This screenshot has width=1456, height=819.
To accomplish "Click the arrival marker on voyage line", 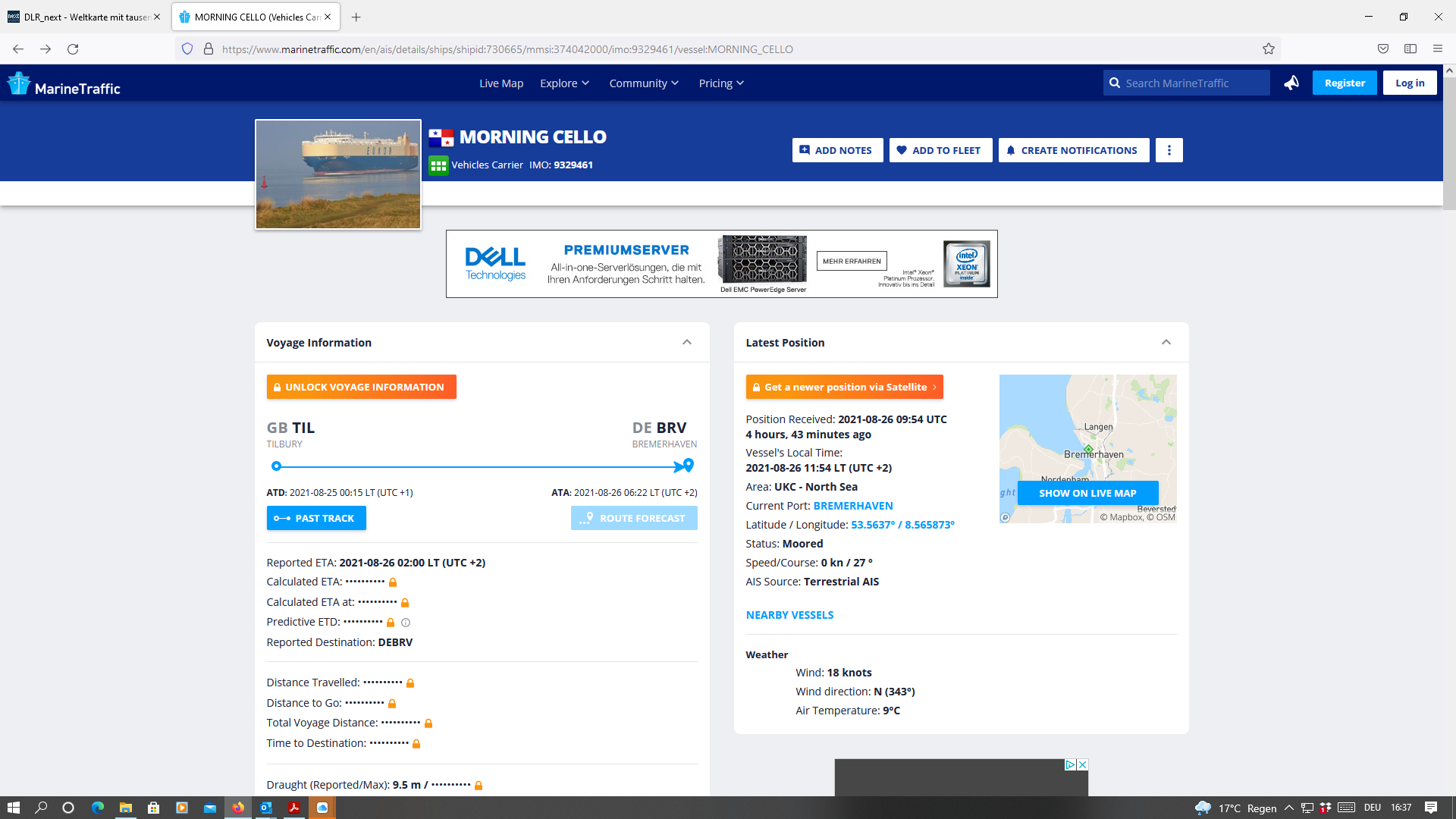I will (688, 465).
